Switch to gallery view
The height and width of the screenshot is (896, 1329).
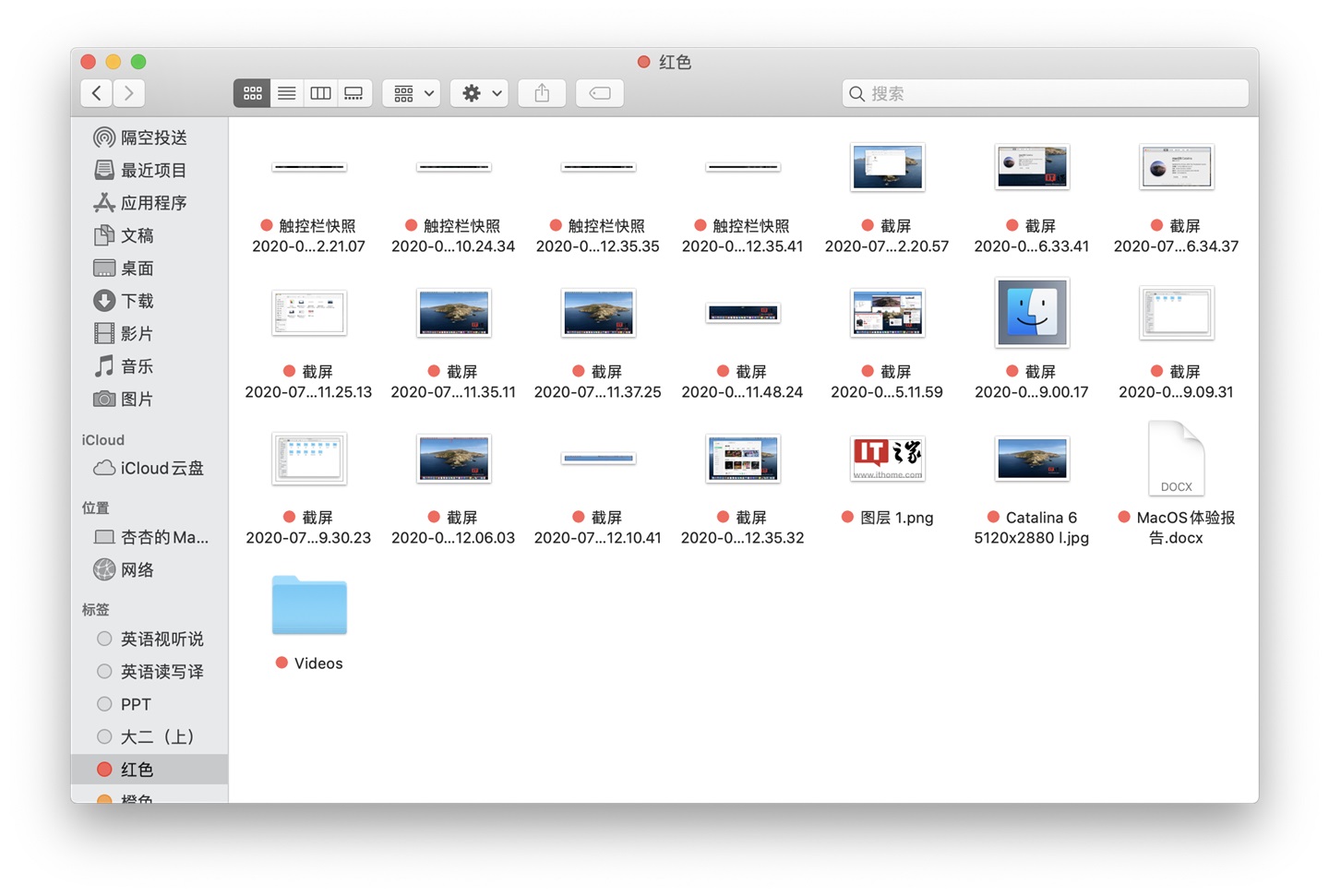click(353, 93)
